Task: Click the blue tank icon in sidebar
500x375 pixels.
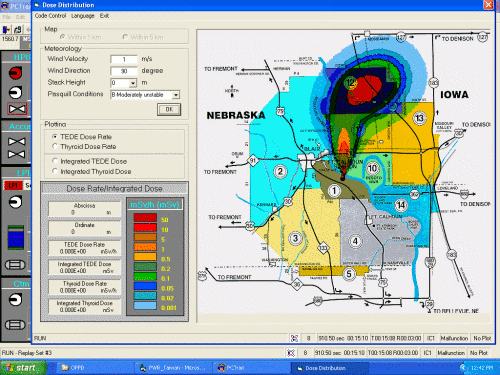Action: click(16, 237)
